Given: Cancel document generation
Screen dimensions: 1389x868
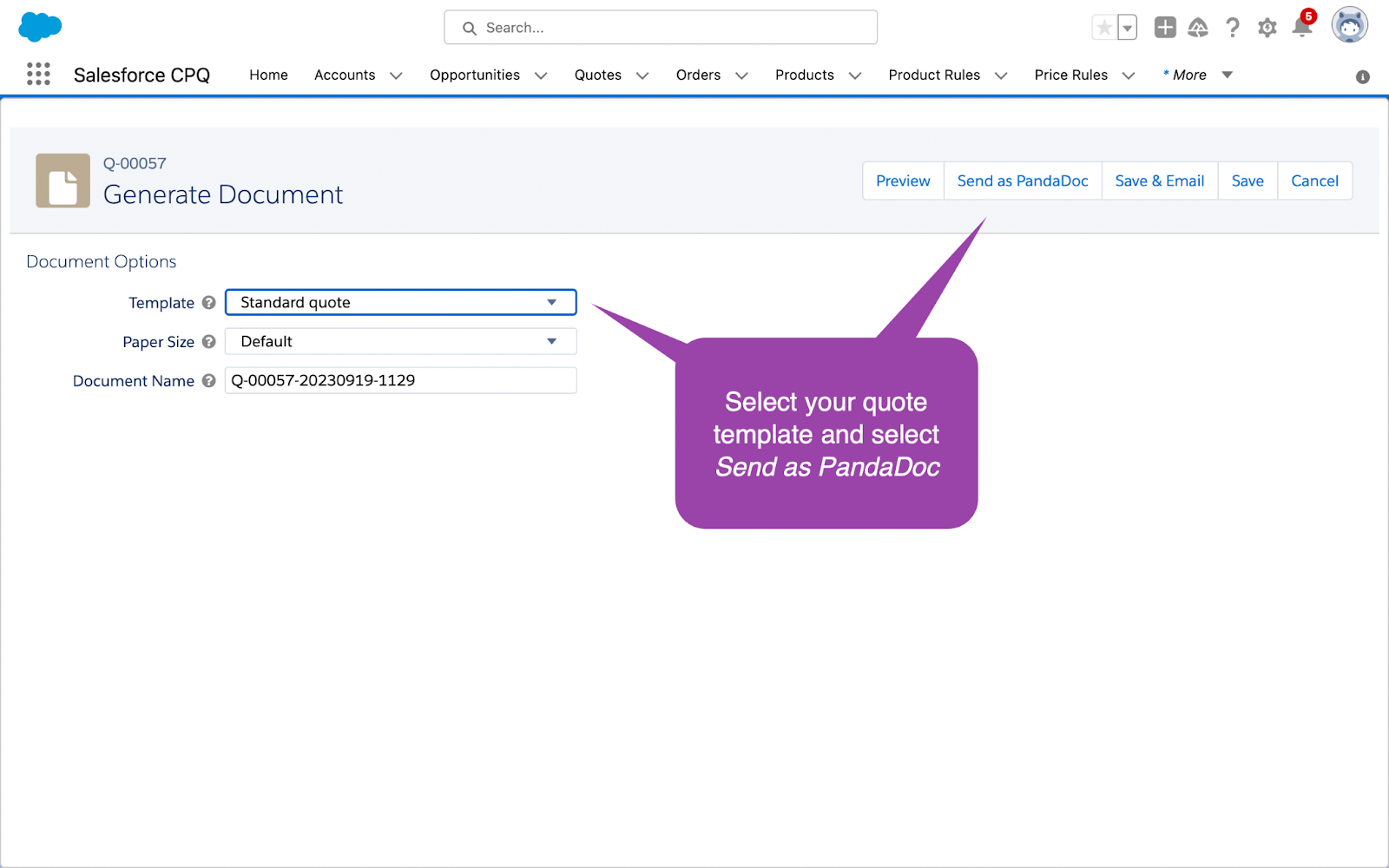Looking at the screenshot, I should (x=1314, y=181).
